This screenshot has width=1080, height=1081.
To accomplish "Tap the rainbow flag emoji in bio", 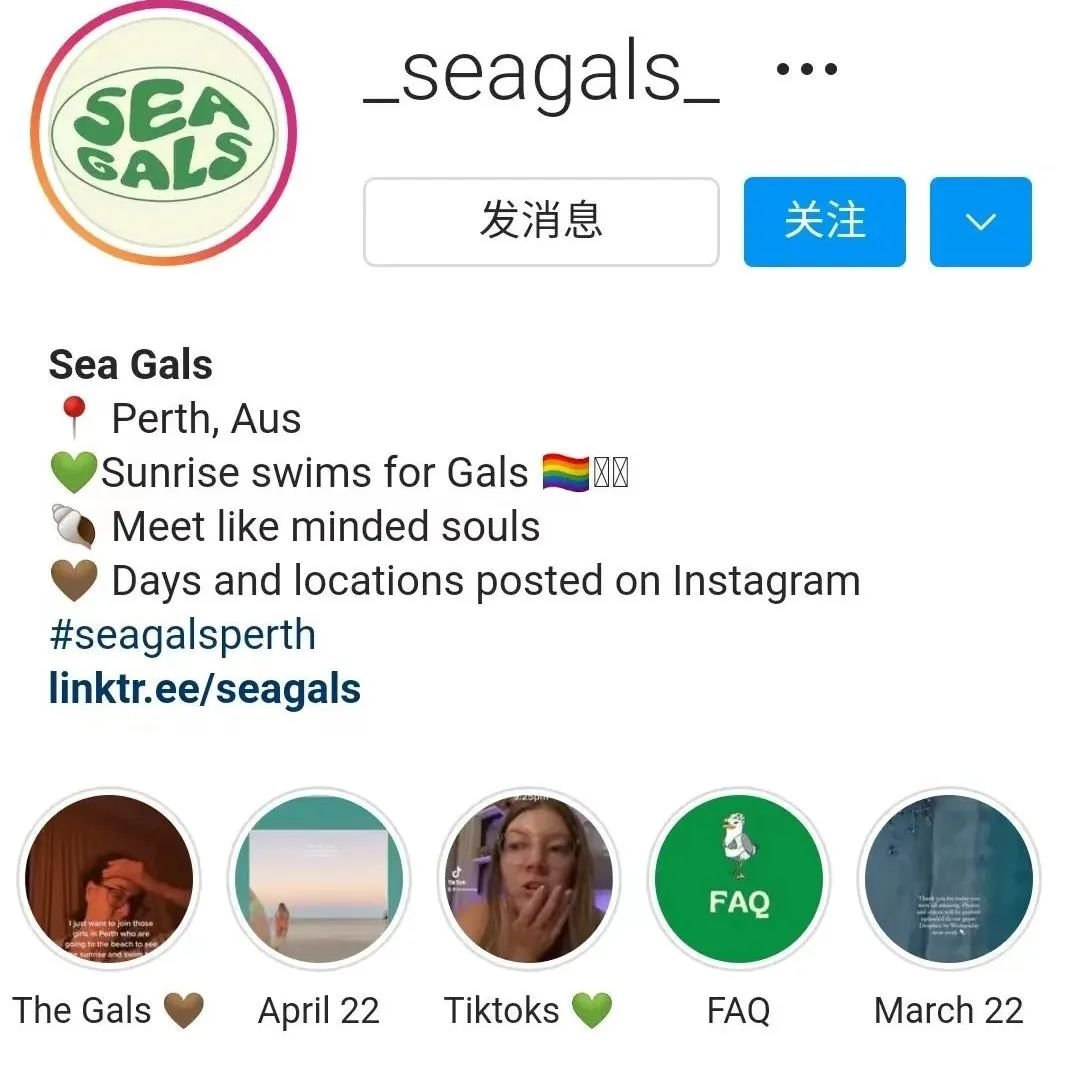I will [x=565, y=472].
